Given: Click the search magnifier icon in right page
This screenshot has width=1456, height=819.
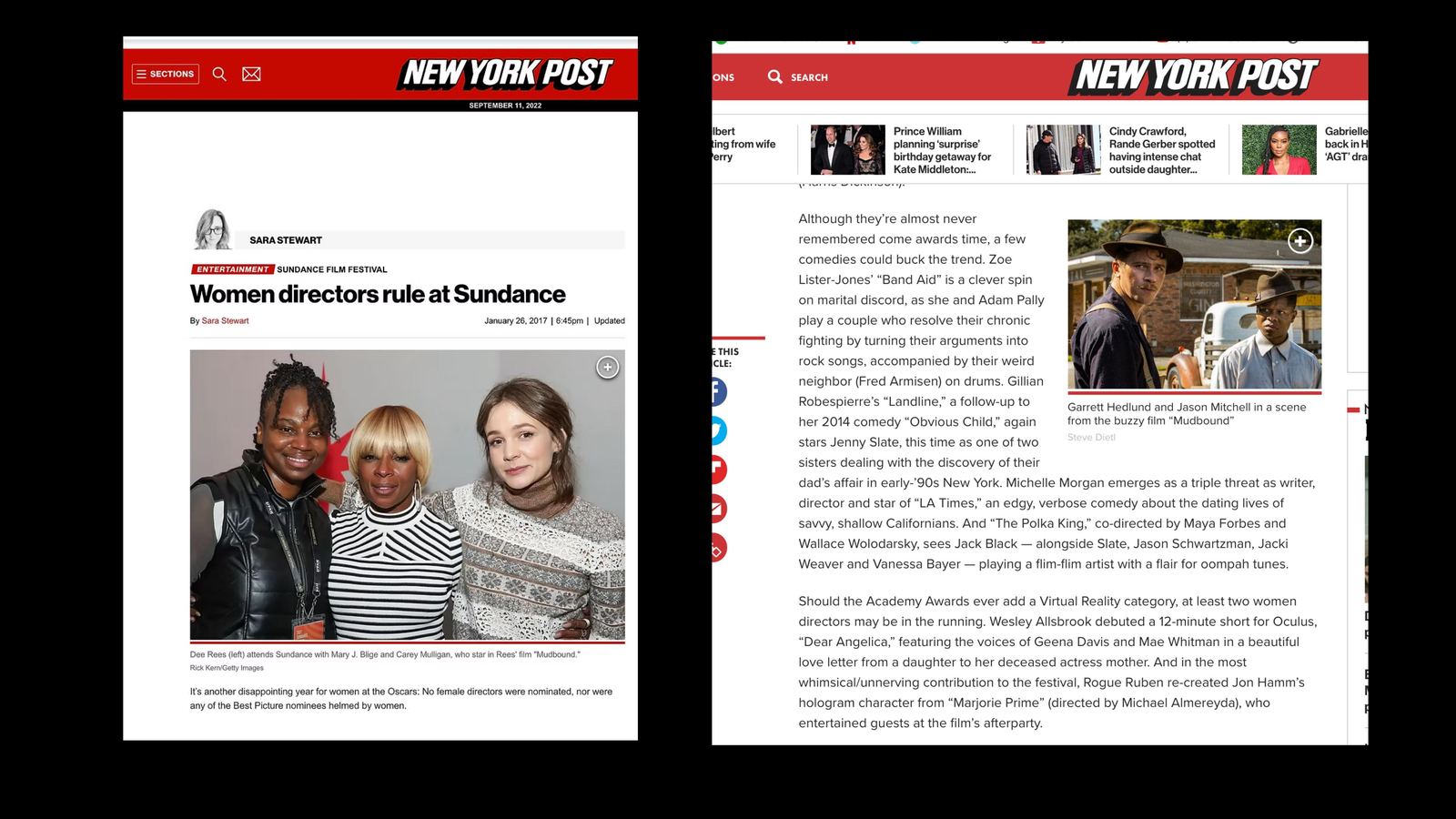Looking at the screenshot, I should click(774, 76).
